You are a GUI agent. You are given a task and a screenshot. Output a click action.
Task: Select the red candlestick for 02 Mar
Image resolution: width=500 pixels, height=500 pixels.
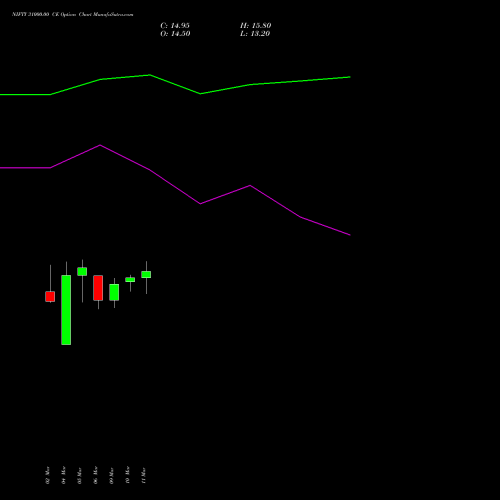point(50,296)
